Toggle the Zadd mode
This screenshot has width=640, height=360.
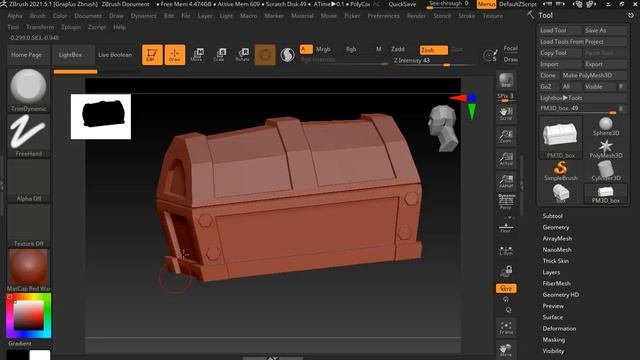click(x=398, y=49)
